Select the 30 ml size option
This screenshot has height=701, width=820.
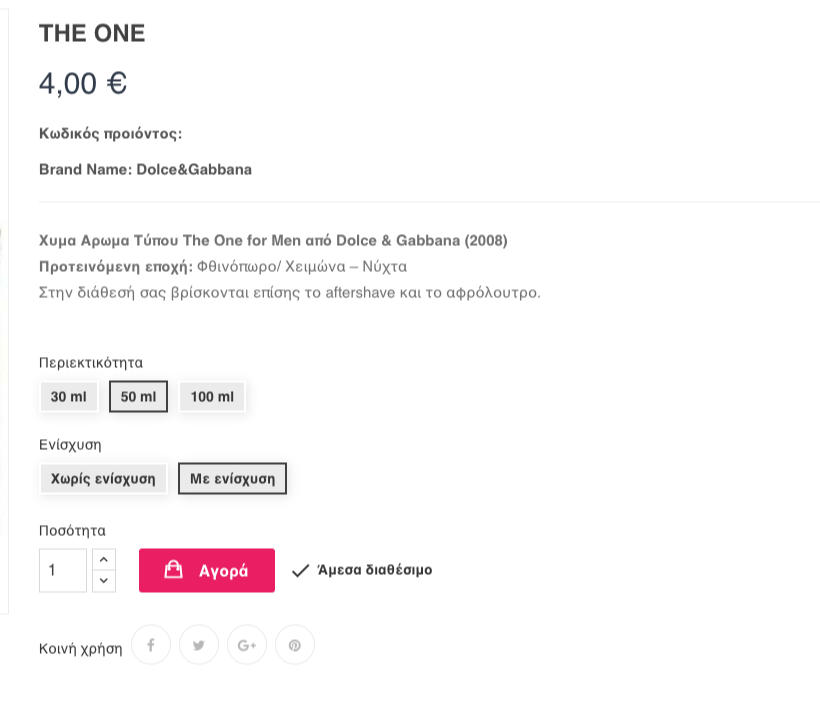69,397
